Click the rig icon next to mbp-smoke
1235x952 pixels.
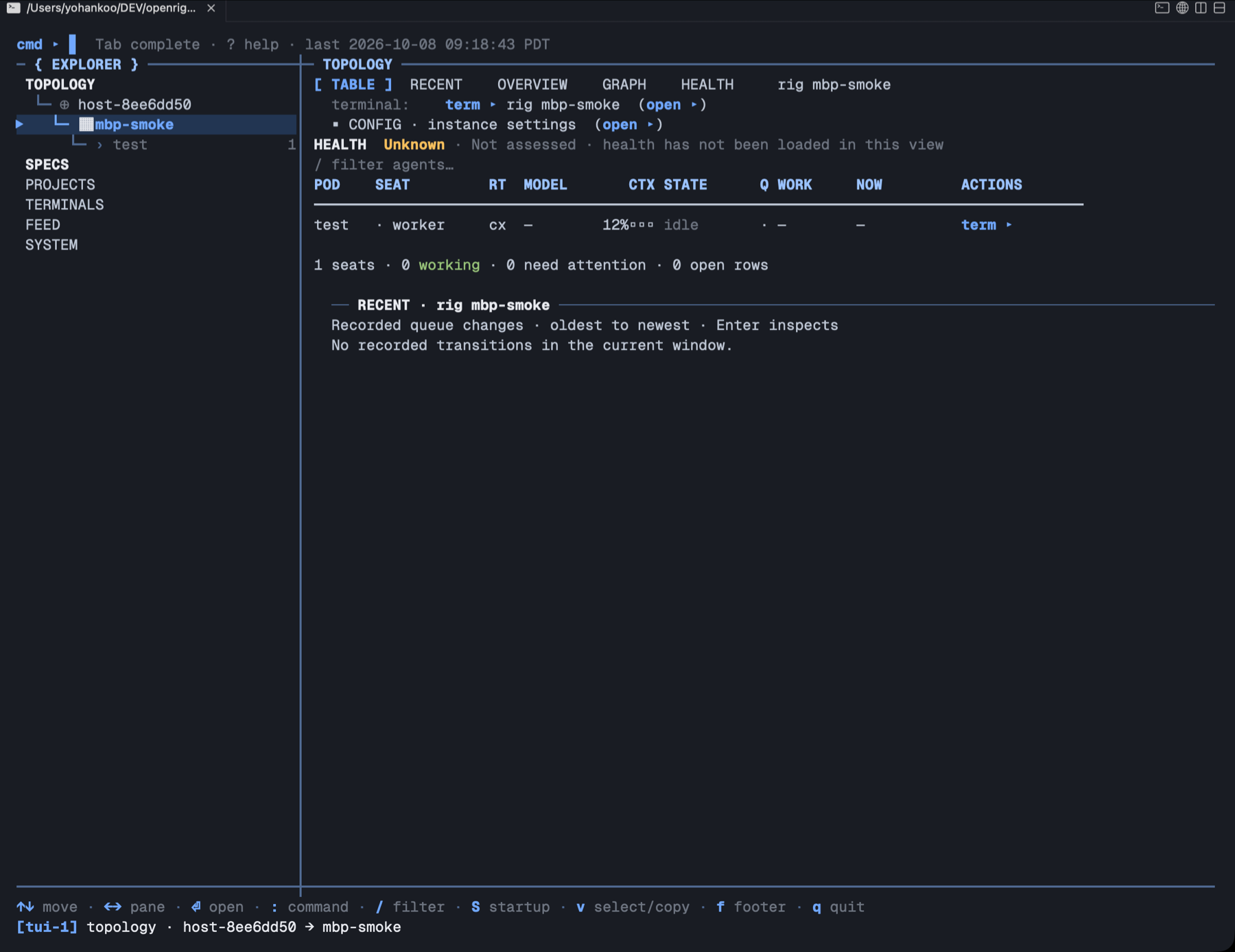coord(86,125)
